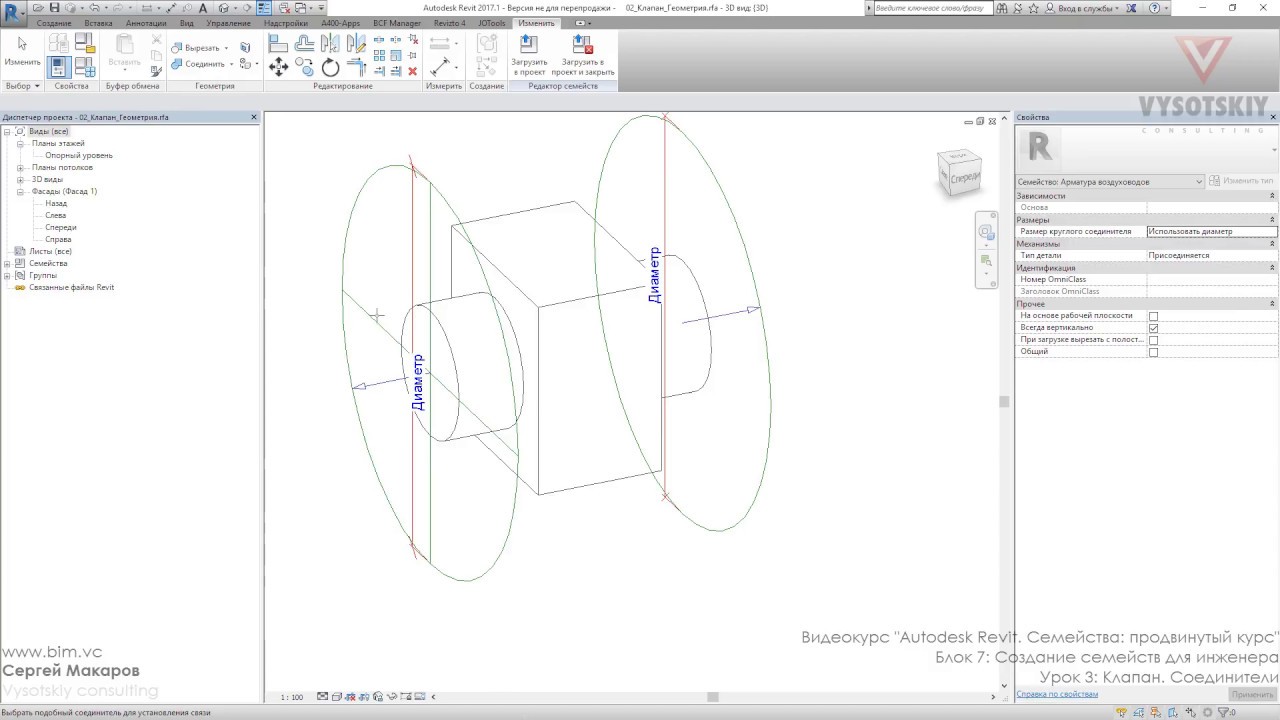Choose the Align tool
Screen dimensions: 1280x720
coord(278,43)
